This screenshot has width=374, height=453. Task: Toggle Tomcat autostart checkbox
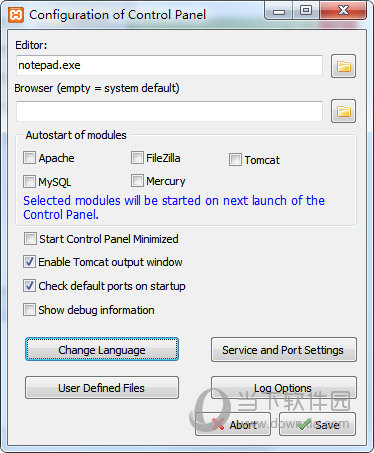point(235,160)
